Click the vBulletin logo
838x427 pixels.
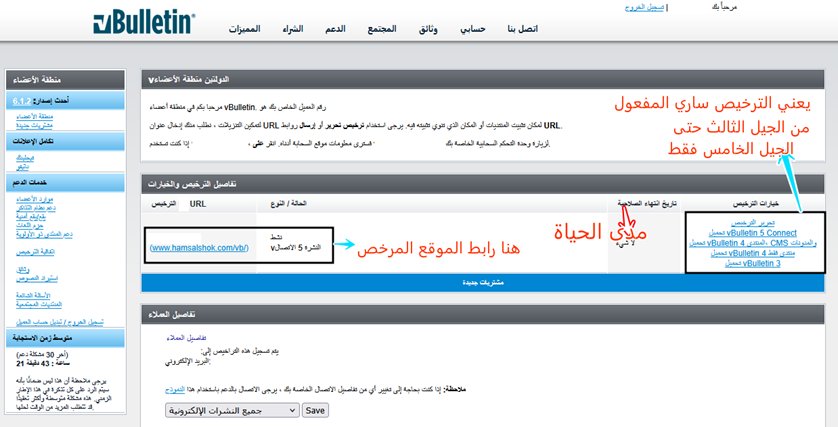pyautogui.click(x=144, y=22)
